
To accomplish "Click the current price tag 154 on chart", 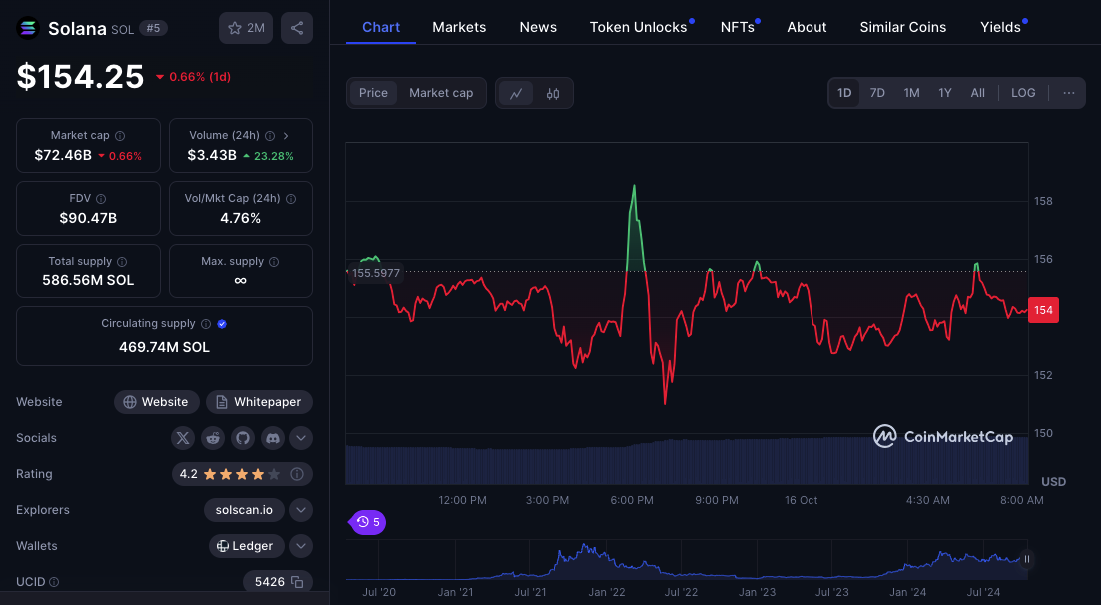I will click(1043, 310).
